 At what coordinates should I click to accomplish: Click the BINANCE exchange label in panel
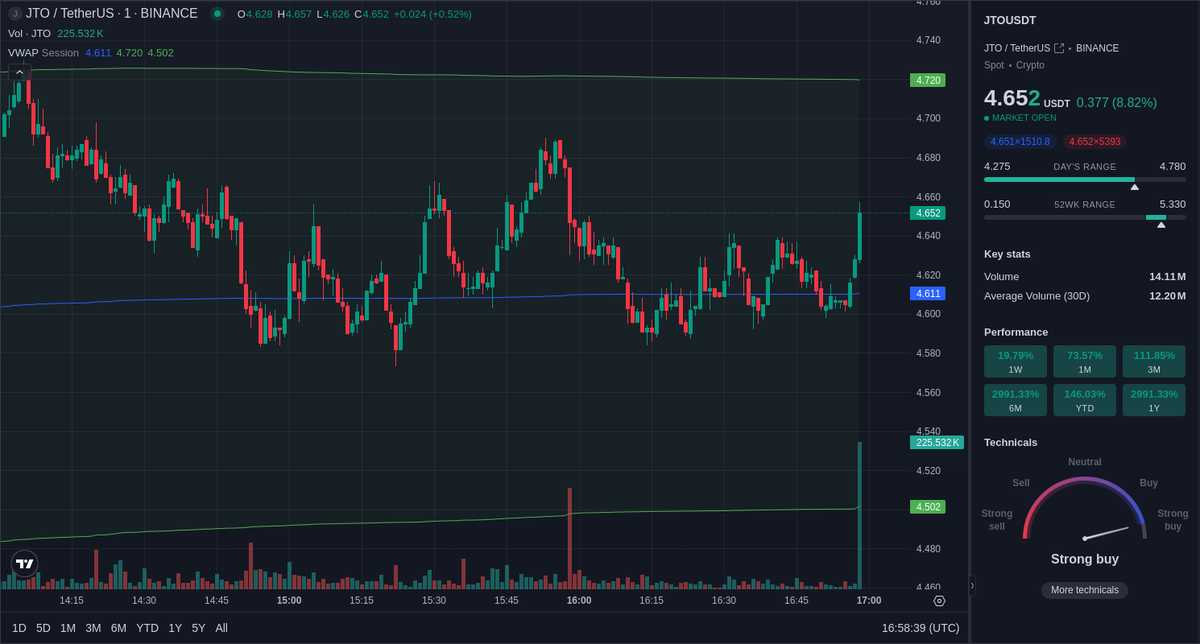[1097, 48]
